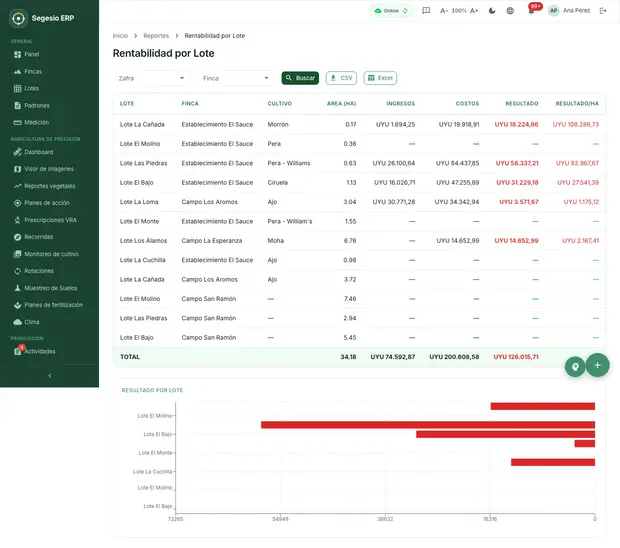Click the Monitoreo de cultivo icon
620x548 pixels.
[17, 254]
